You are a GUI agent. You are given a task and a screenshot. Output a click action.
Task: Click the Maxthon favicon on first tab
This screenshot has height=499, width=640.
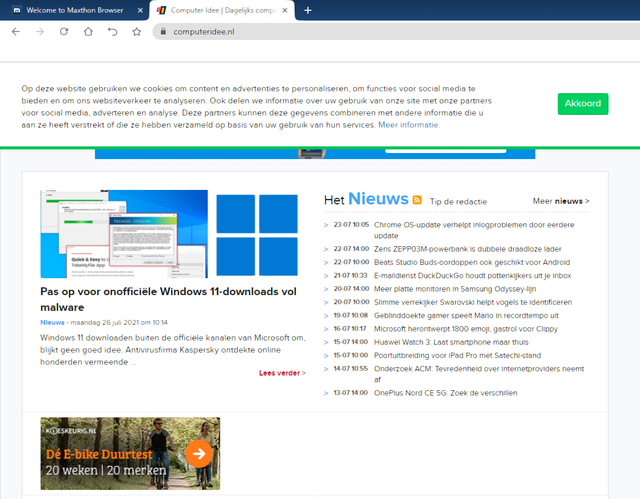pos(17,10)
